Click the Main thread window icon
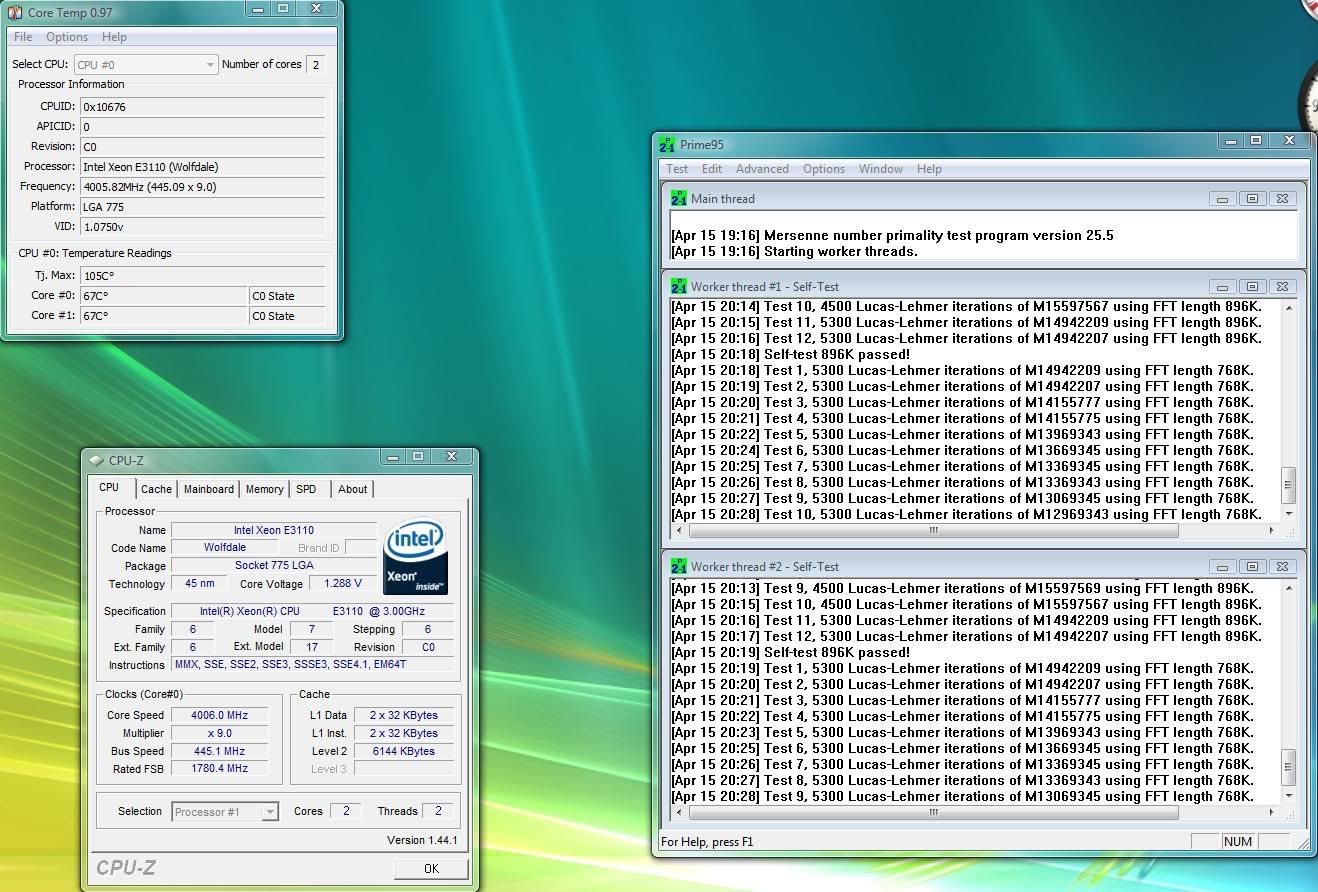The width and height of the screenshot is (1318, 892). tap(679, 199)
